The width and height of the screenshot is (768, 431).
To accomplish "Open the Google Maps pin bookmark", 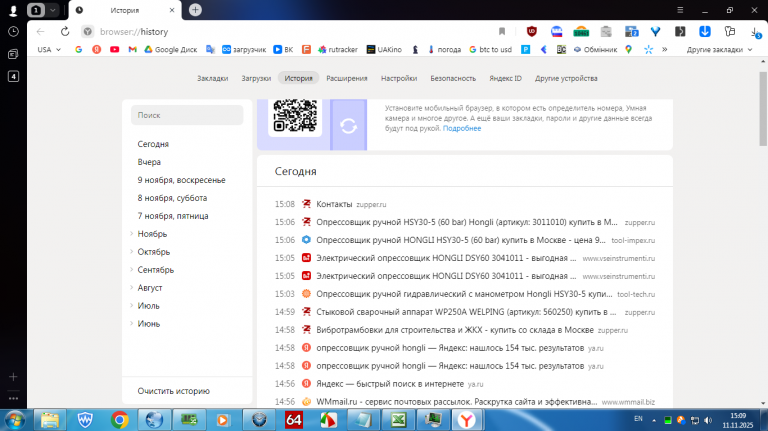I will 628,49.
